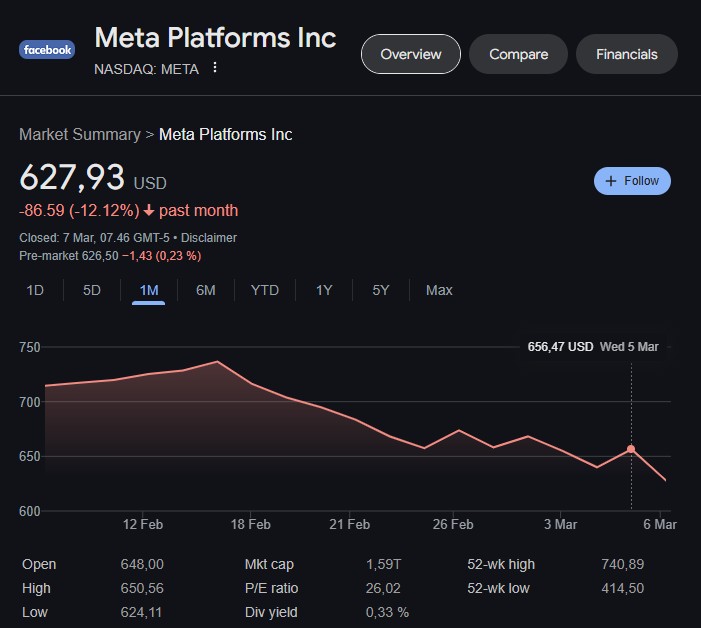The width and height of the screenshot is (701, 628).
Task: Click the P/E ratio value 26,02
Action: pyautogui.click(x=383, y=588)
